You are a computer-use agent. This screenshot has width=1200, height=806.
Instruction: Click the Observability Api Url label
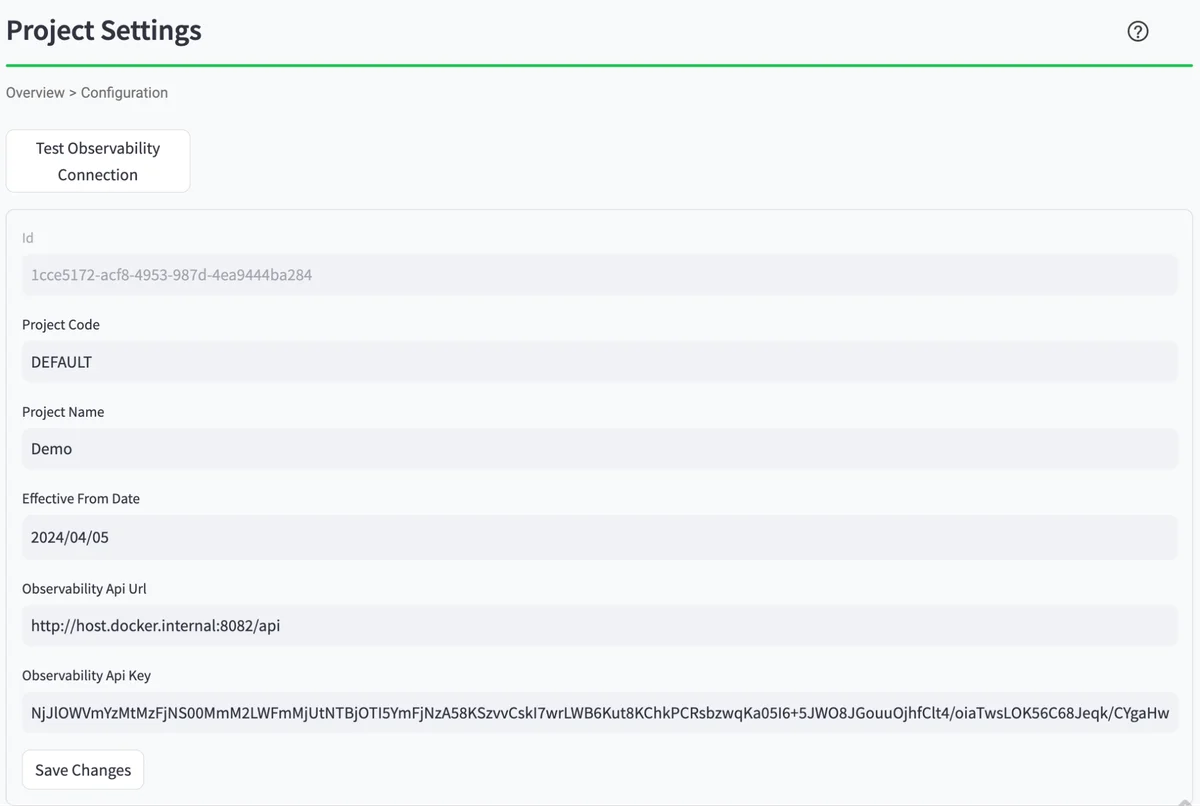(x=85, y=588)
